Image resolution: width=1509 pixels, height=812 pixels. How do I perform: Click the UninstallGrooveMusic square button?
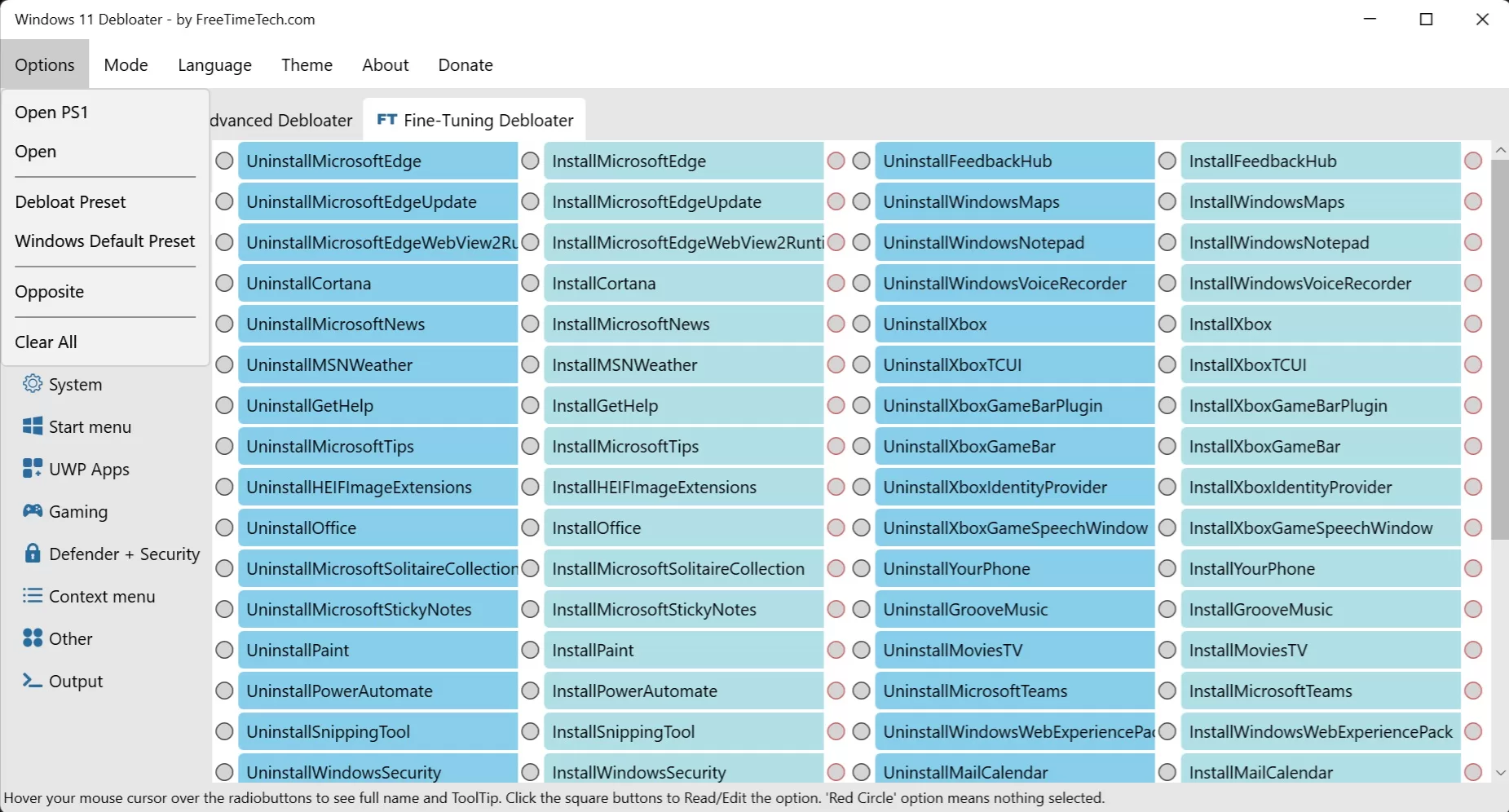(x=1014, y=609)
